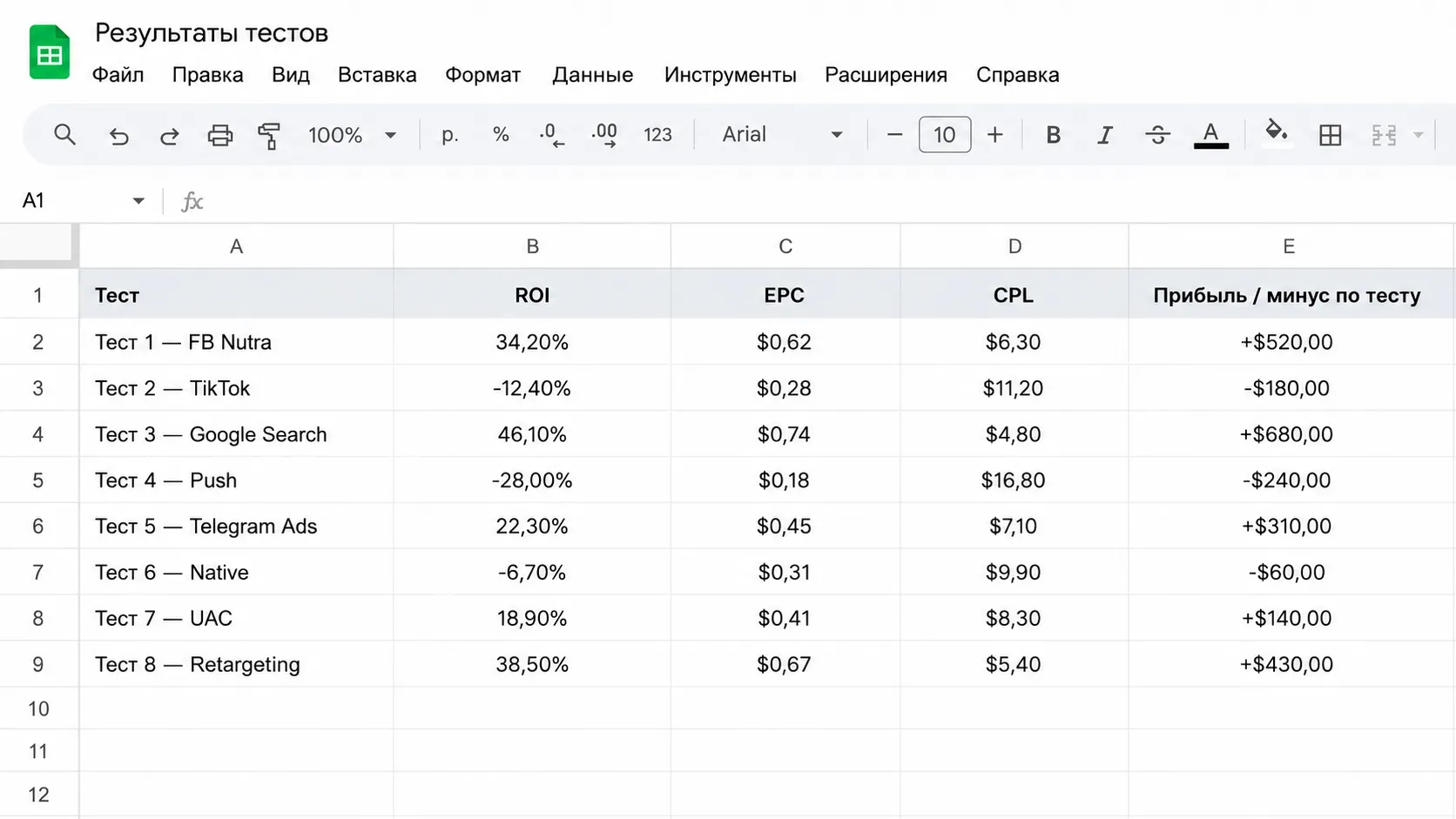The image size is (1456, 819).
Task: Open the text color picker
Action: click(x=1210, y=135)
